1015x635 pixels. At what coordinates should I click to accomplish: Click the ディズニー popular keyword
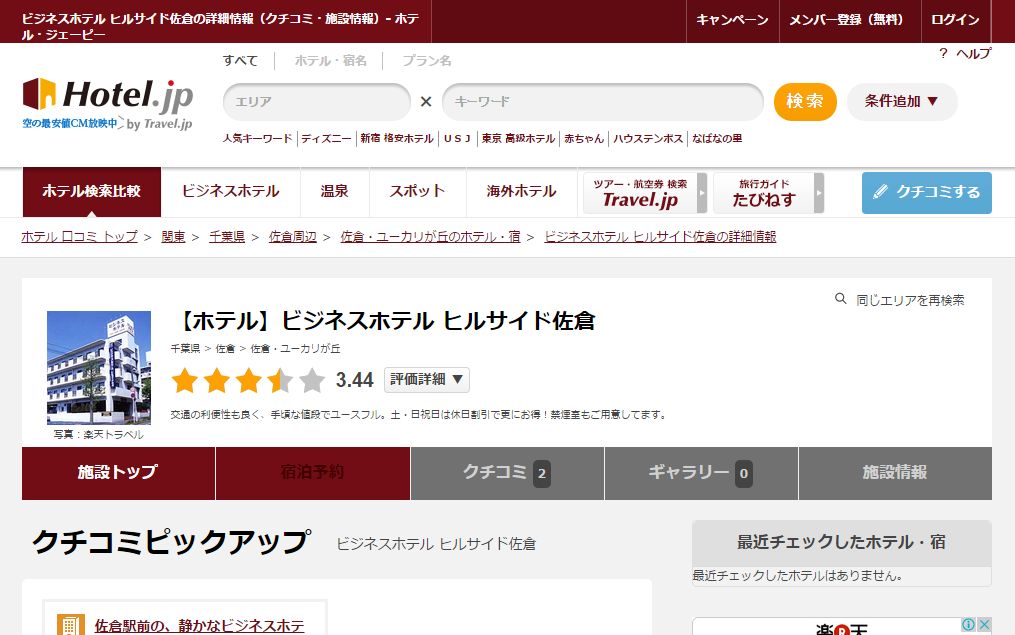coord(326,139)
